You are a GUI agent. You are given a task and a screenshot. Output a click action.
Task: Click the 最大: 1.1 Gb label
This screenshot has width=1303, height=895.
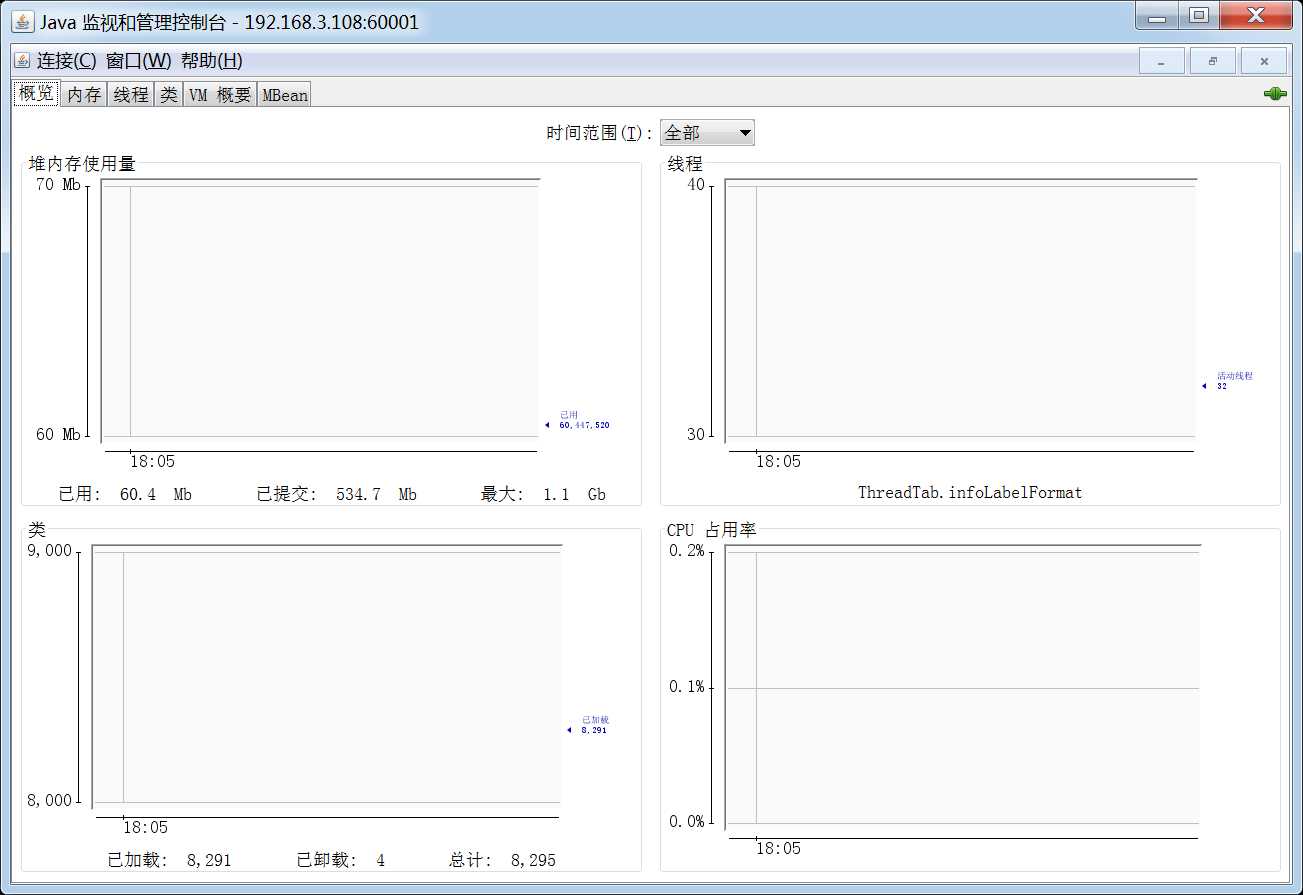point(543,494)
